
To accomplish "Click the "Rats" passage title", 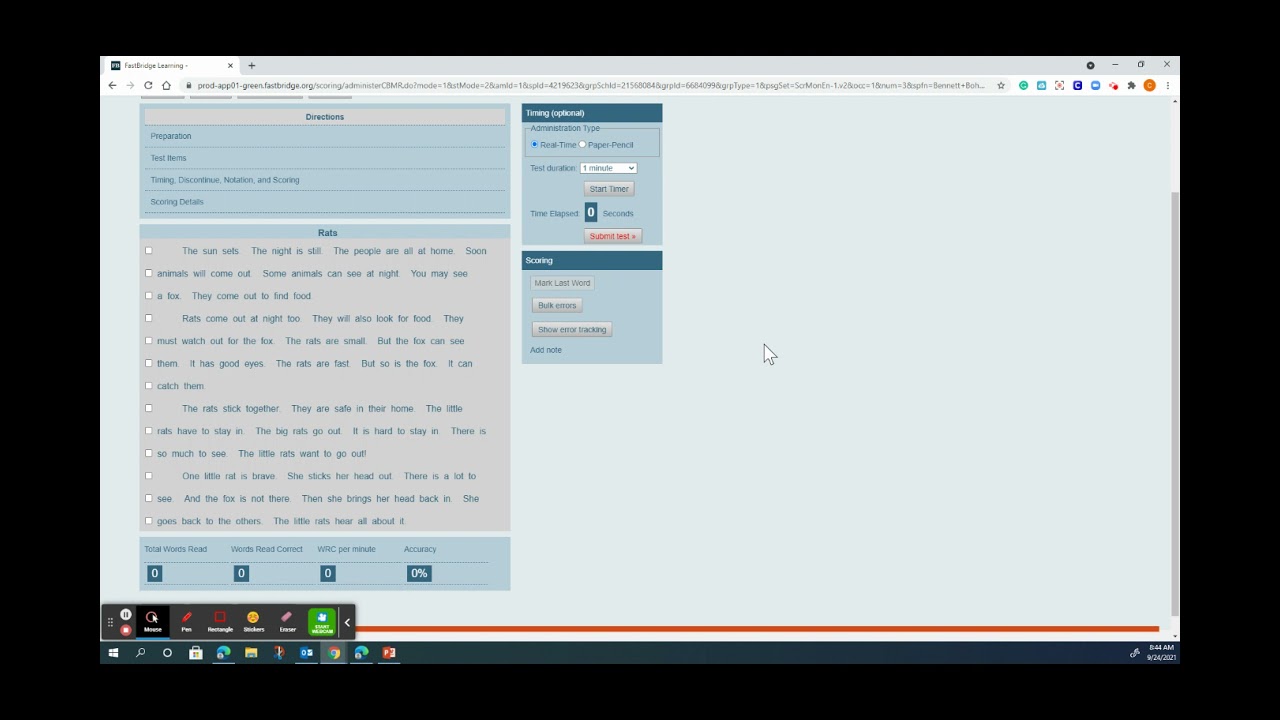I will tap(327, 233).
